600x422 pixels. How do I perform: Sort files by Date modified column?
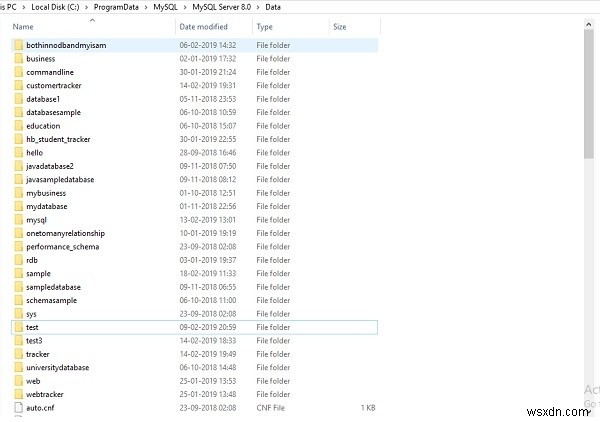(x=204, y=27)
